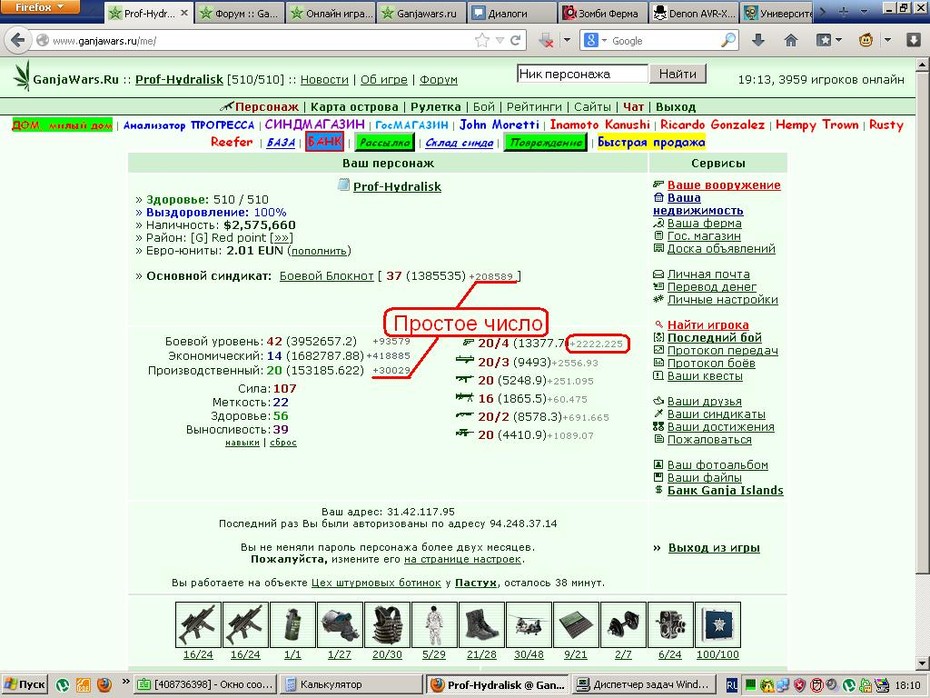Click the uTorrent quick launch icon
The image size is (930, 698).
click(x=62, y=685)
